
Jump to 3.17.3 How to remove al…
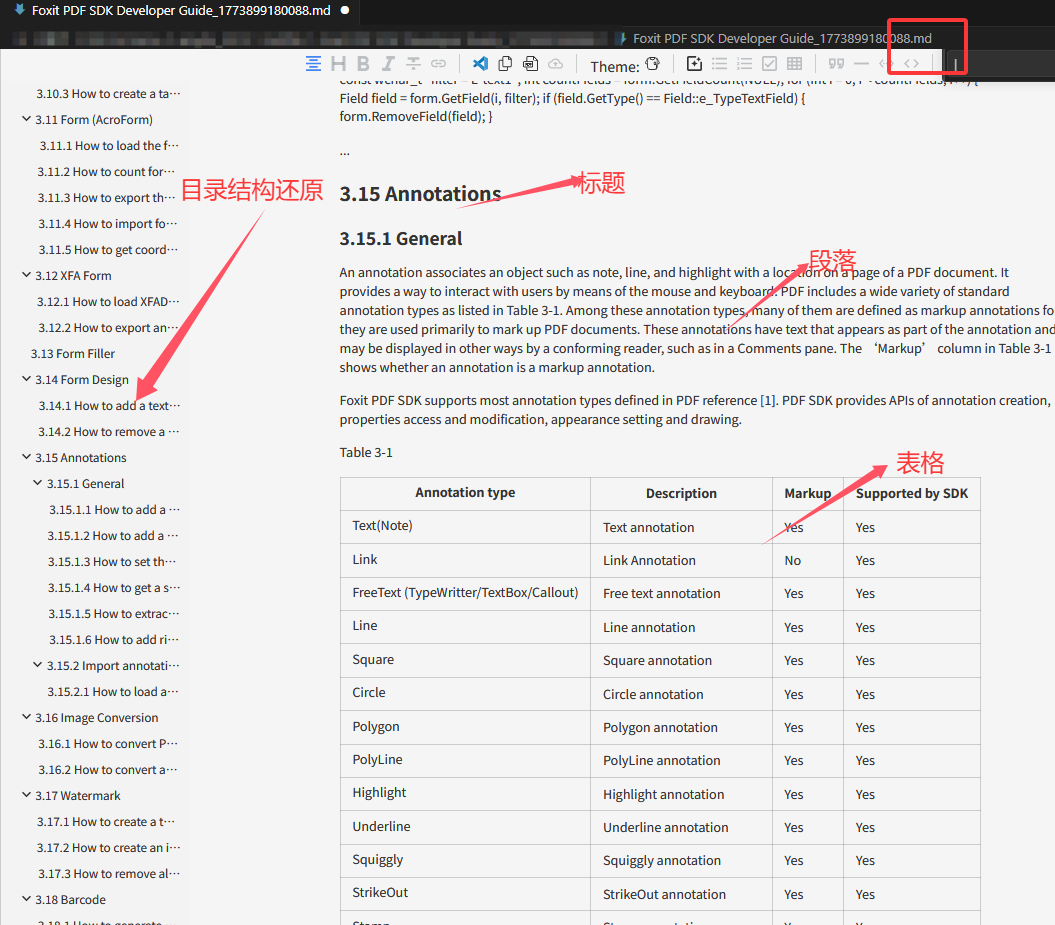[x=108, y=873]
